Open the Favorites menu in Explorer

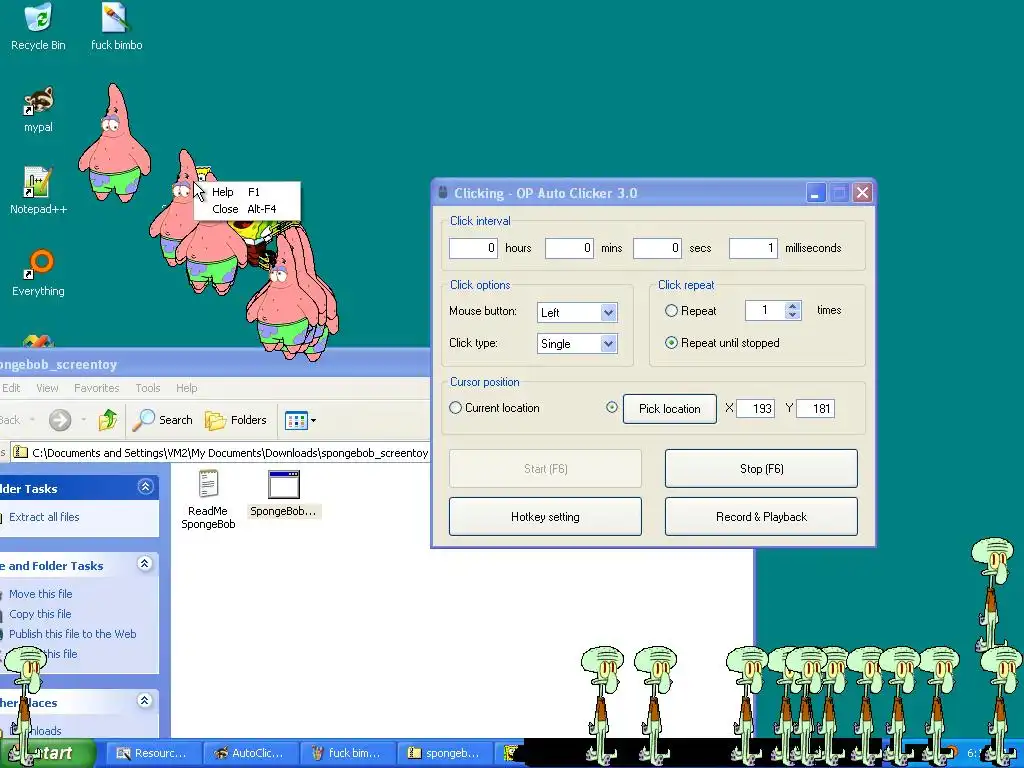point(97,388)
